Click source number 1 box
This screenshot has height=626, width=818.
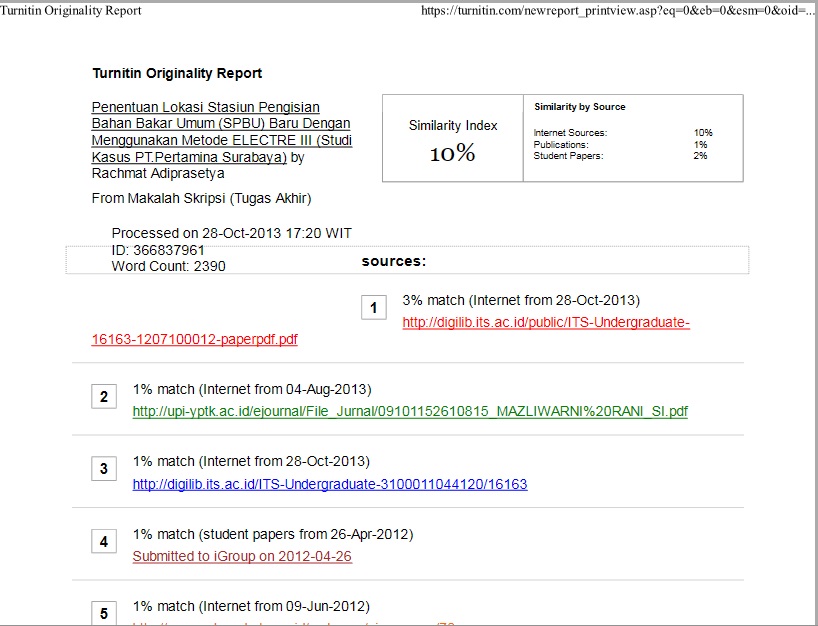point(373,308)
